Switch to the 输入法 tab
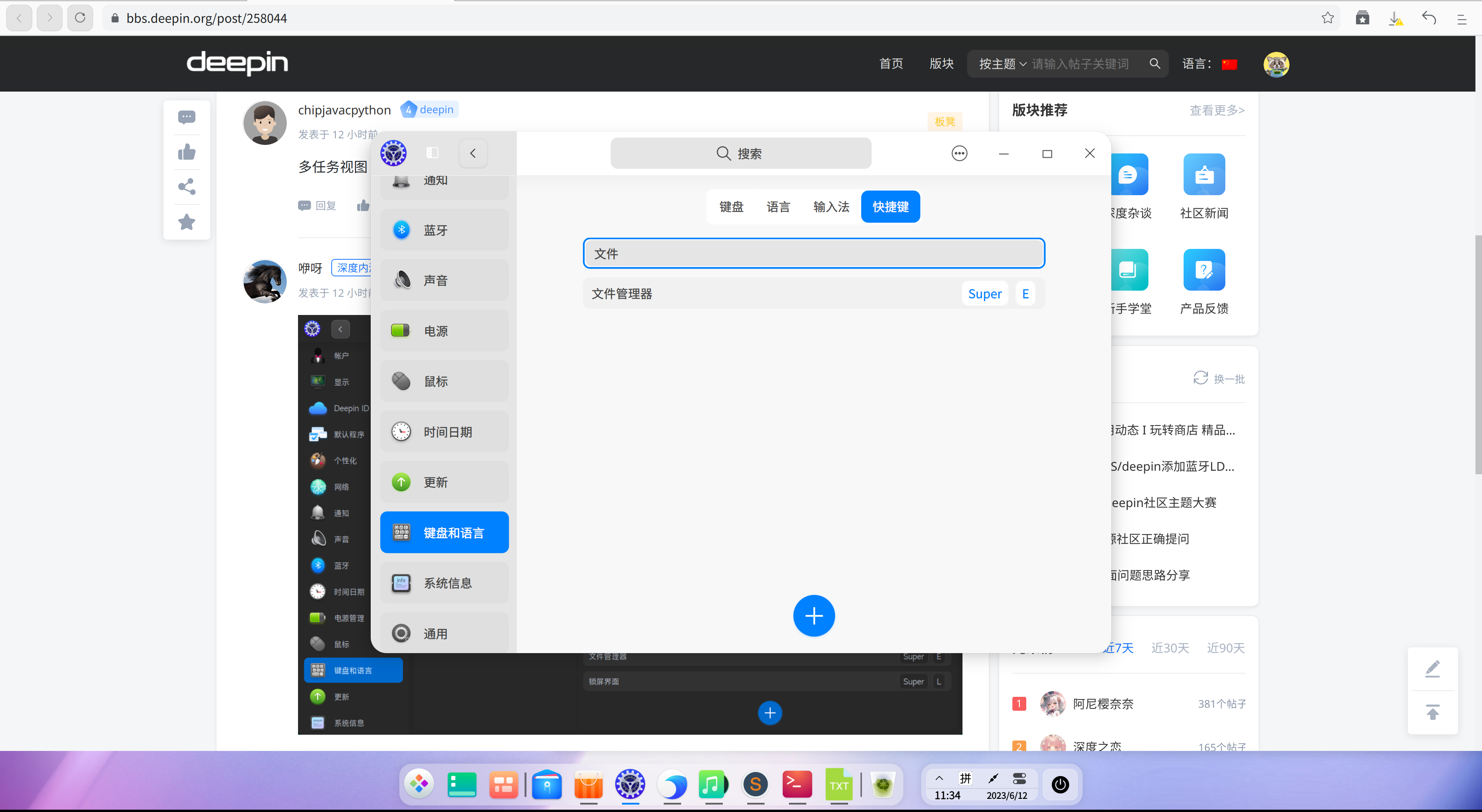The width and height of the screenshot is (1482, 812). pos(831,206)
